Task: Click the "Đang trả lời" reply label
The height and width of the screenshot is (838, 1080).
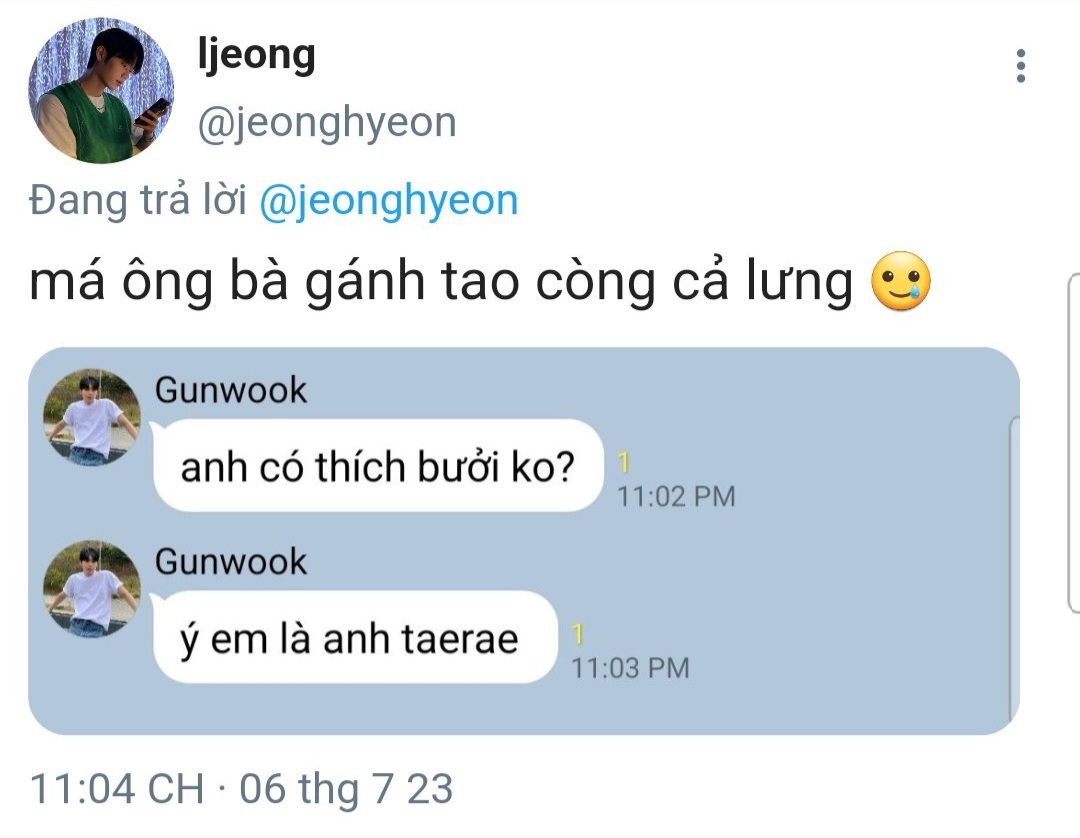Action: pyautogui.click(x=138, y=200)
